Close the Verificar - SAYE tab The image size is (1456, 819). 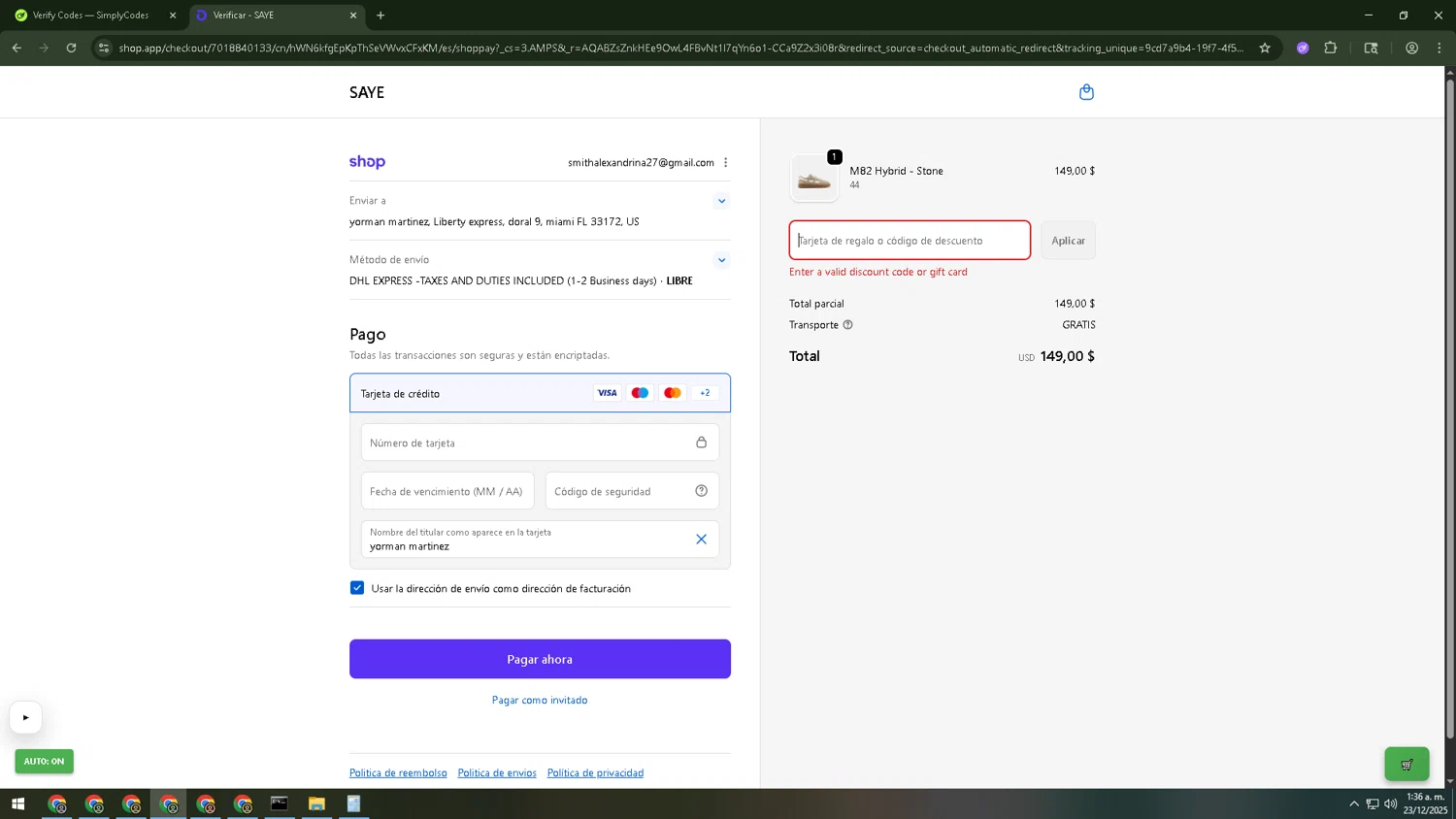[353, 16]
